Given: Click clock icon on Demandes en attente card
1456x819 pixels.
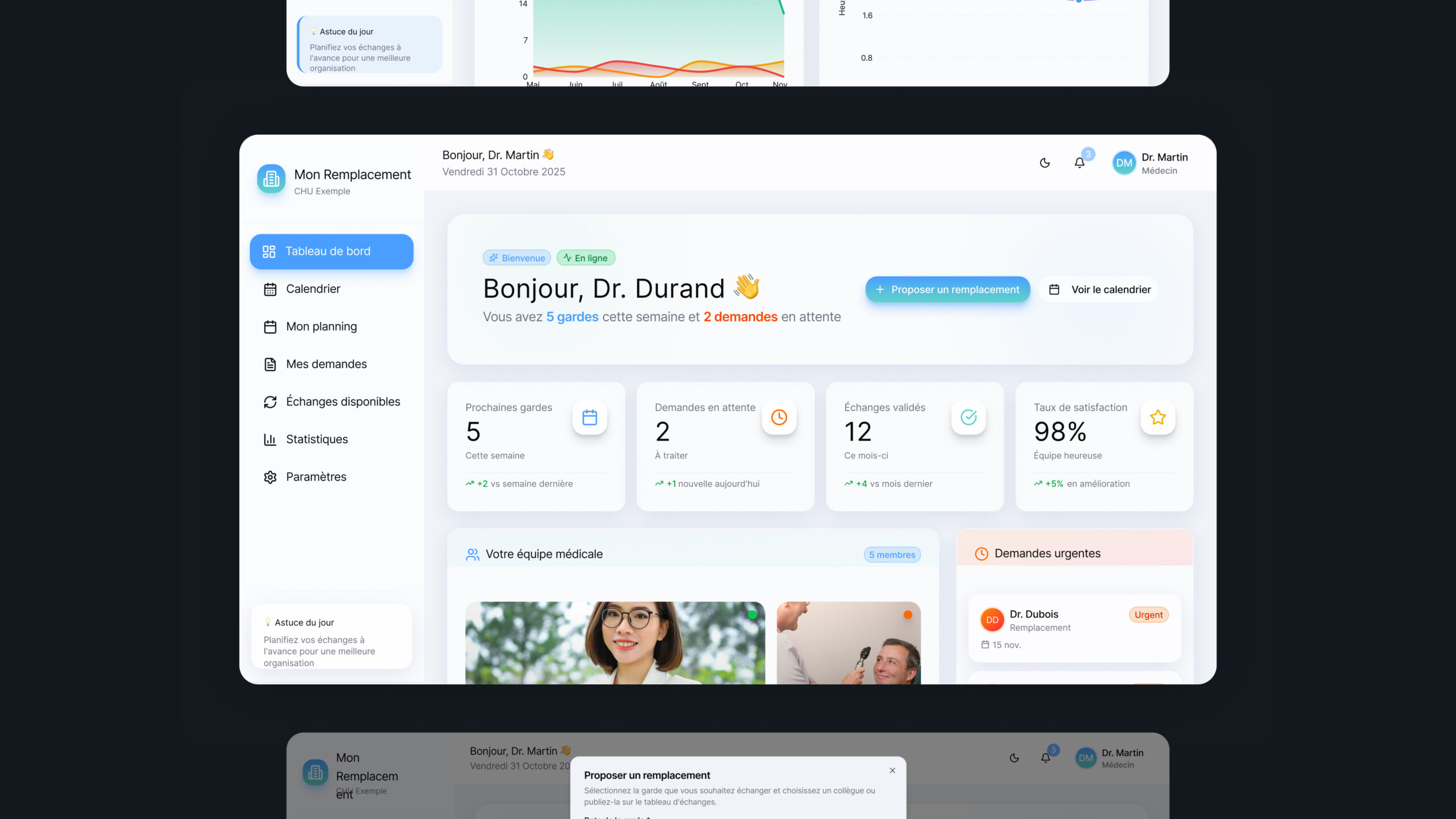Looking at the screenshot, I should click(779, 417).
